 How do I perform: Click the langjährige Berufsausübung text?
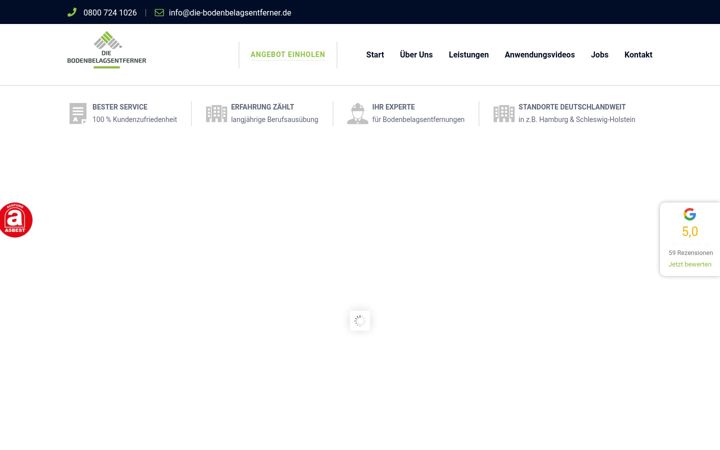click(x=275, y=119)
